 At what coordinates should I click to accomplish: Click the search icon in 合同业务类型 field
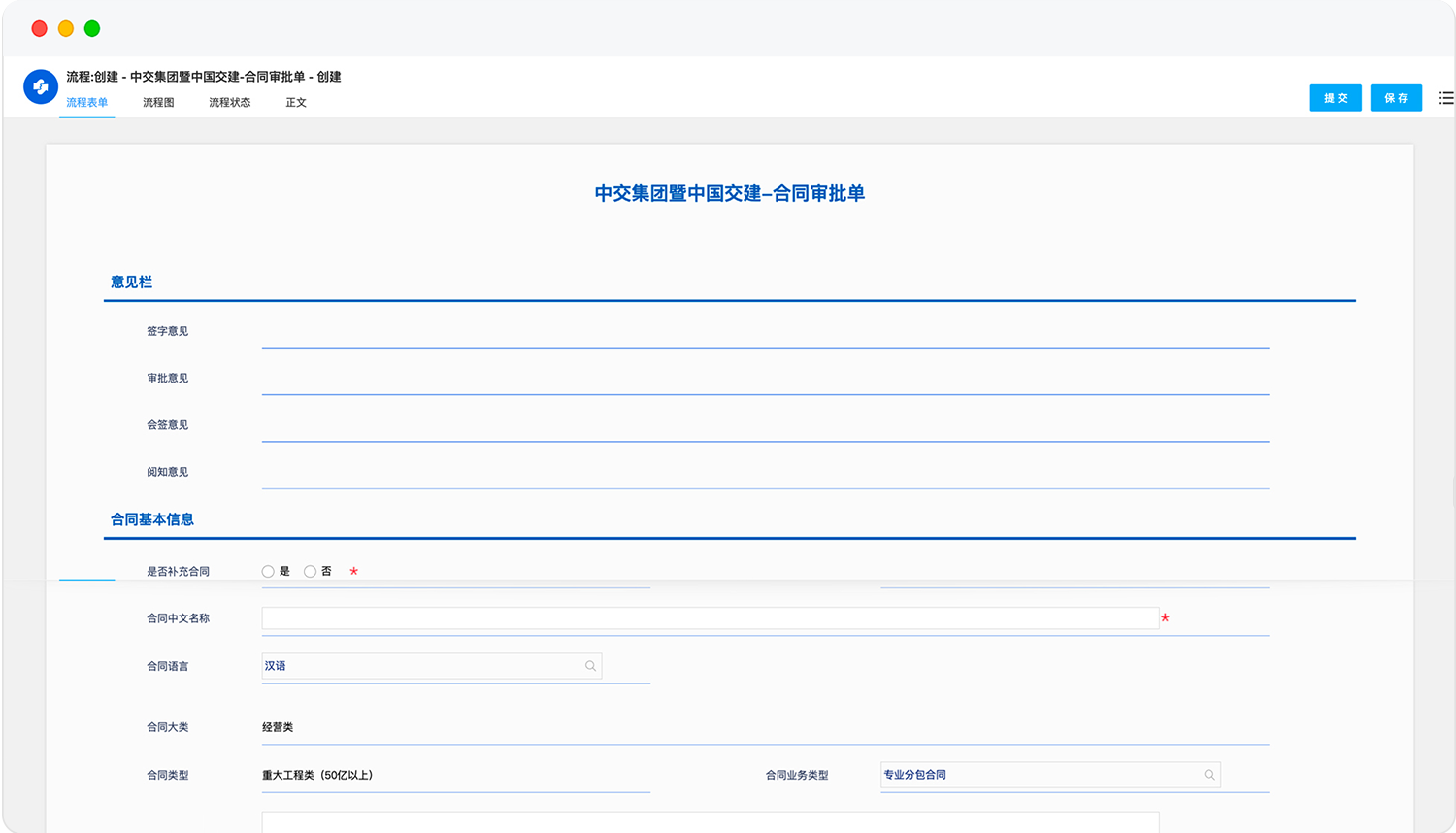(x=1209, y=775)
